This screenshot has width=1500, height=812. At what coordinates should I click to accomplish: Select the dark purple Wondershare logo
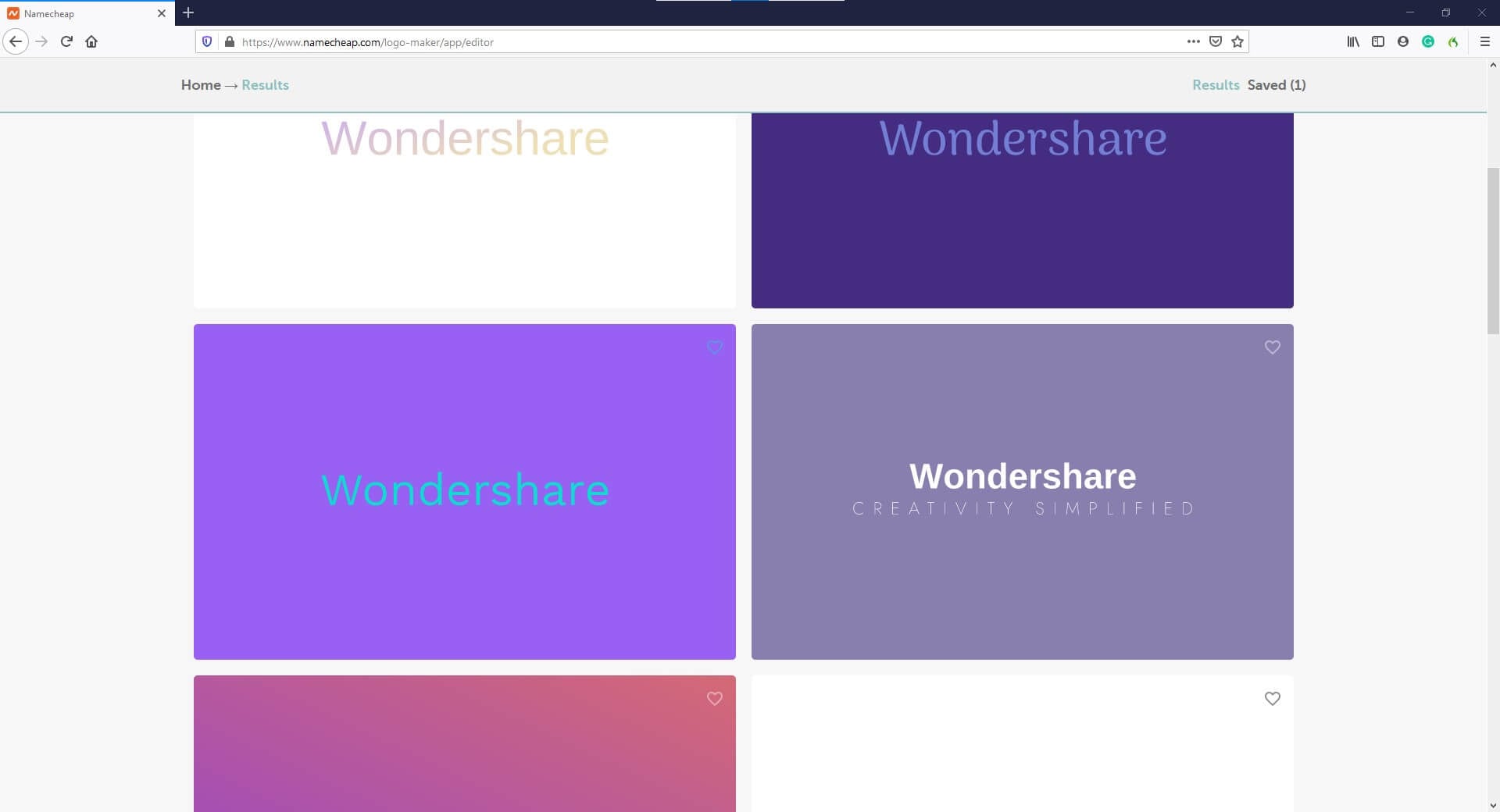[1023, 211]
